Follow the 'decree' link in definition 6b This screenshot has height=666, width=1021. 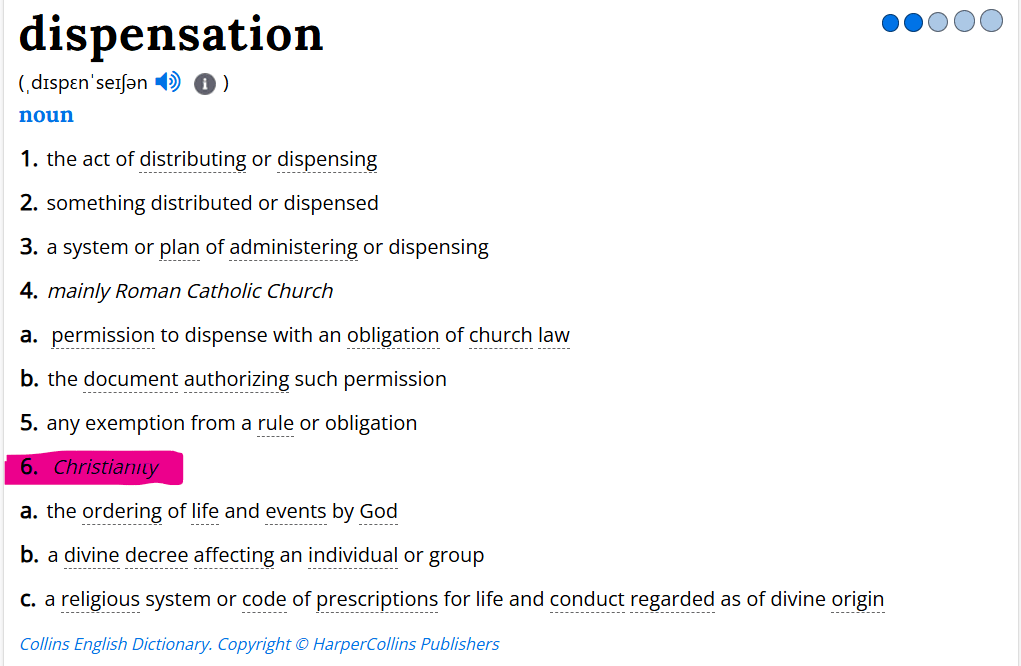pyautogui.click(x=156, y=555)
